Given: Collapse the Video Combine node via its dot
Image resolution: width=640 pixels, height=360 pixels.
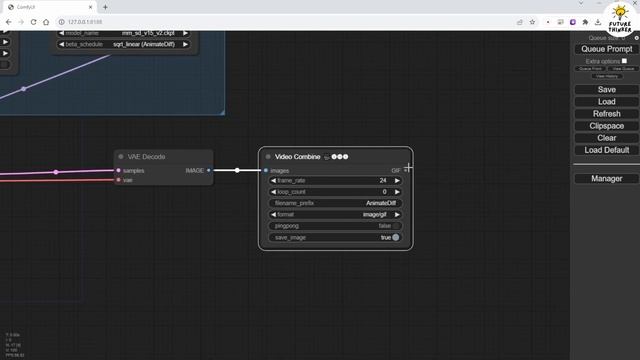Looking at the screenshot, I should (x=268, y=157).
